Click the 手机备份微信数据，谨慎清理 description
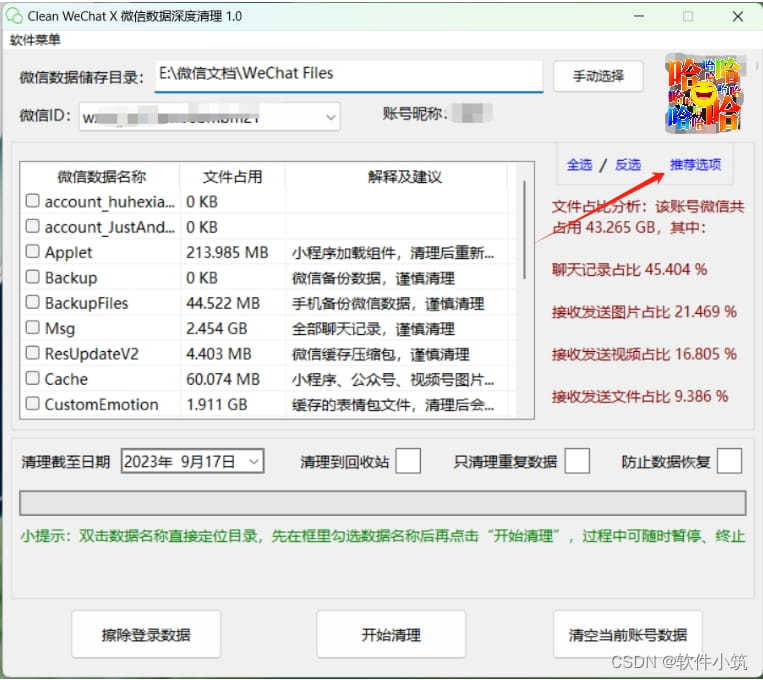Screen dimensions: 763x680 388,304
